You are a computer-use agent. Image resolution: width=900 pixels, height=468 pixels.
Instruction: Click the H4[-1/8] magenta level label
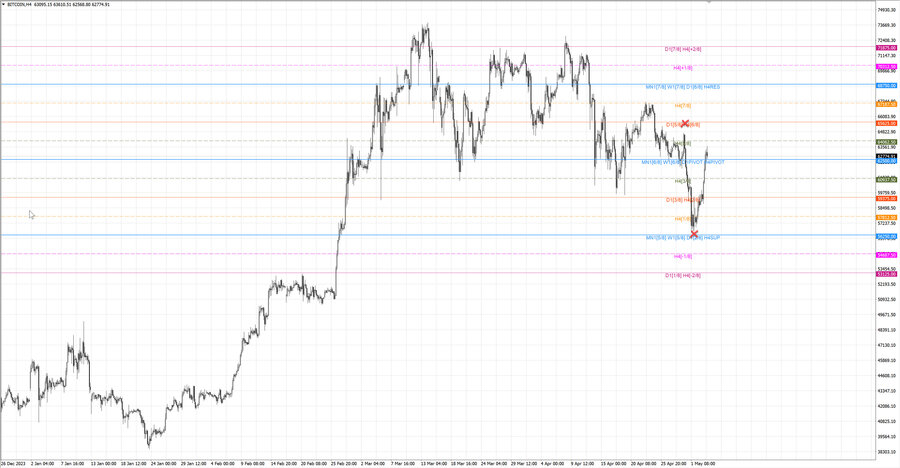(x=683, y=256)
